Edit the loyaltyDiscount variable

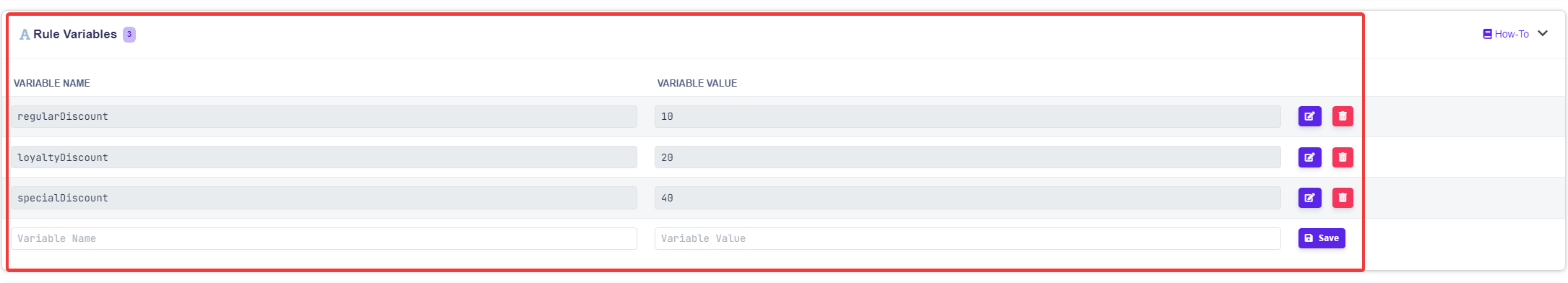click(1309, 157)
